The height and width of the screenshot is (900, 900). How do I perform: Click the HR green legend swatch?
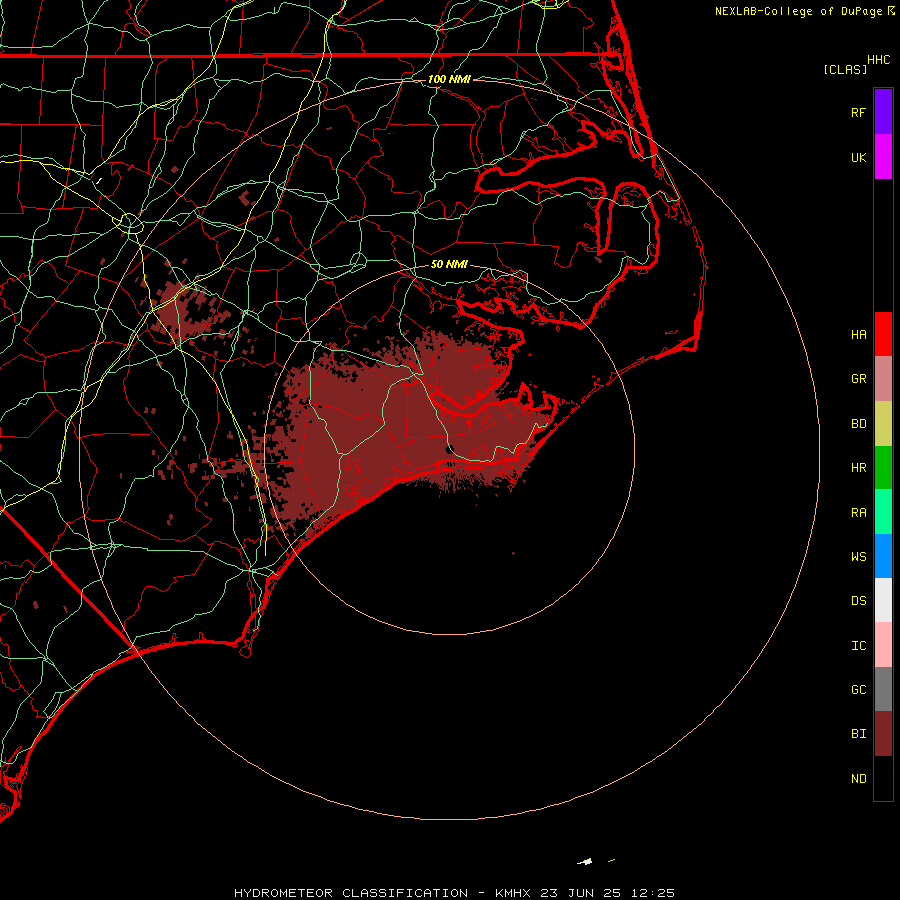(883, 468)
